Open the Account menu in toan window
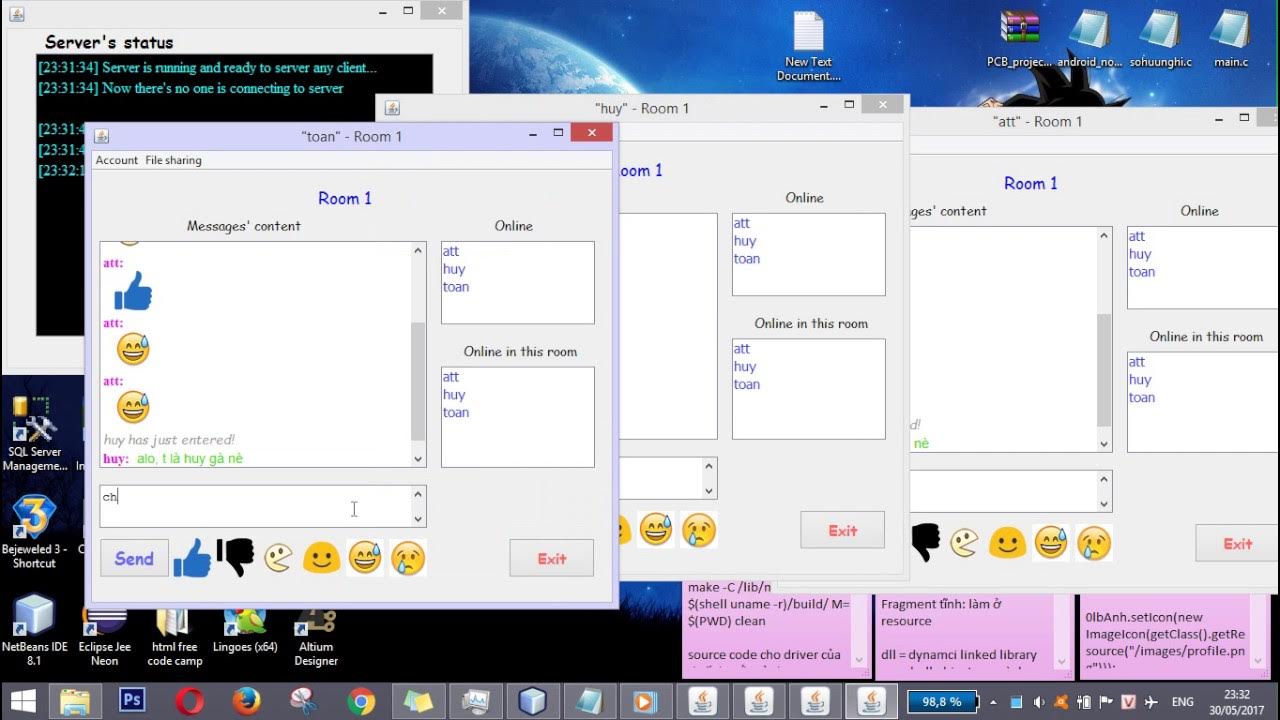1280x720 pixels. (117, 160)
